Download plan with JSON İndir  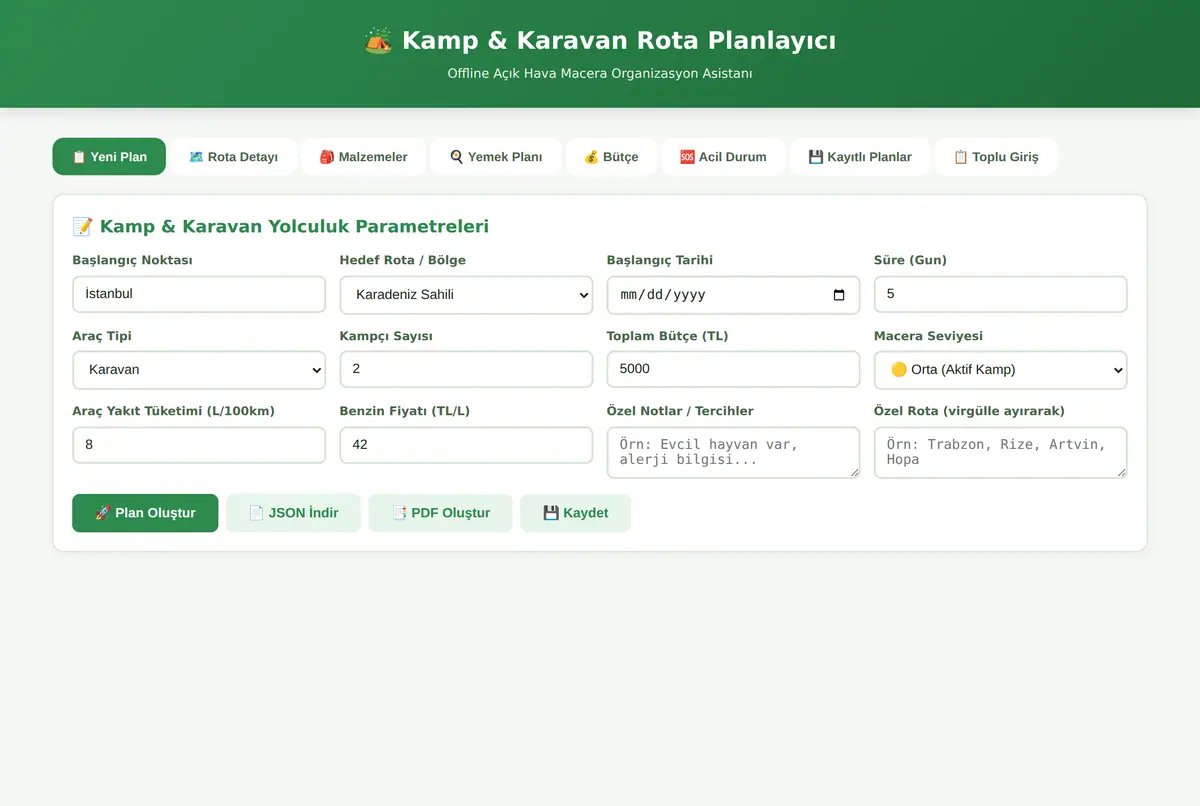coord(293,513)
